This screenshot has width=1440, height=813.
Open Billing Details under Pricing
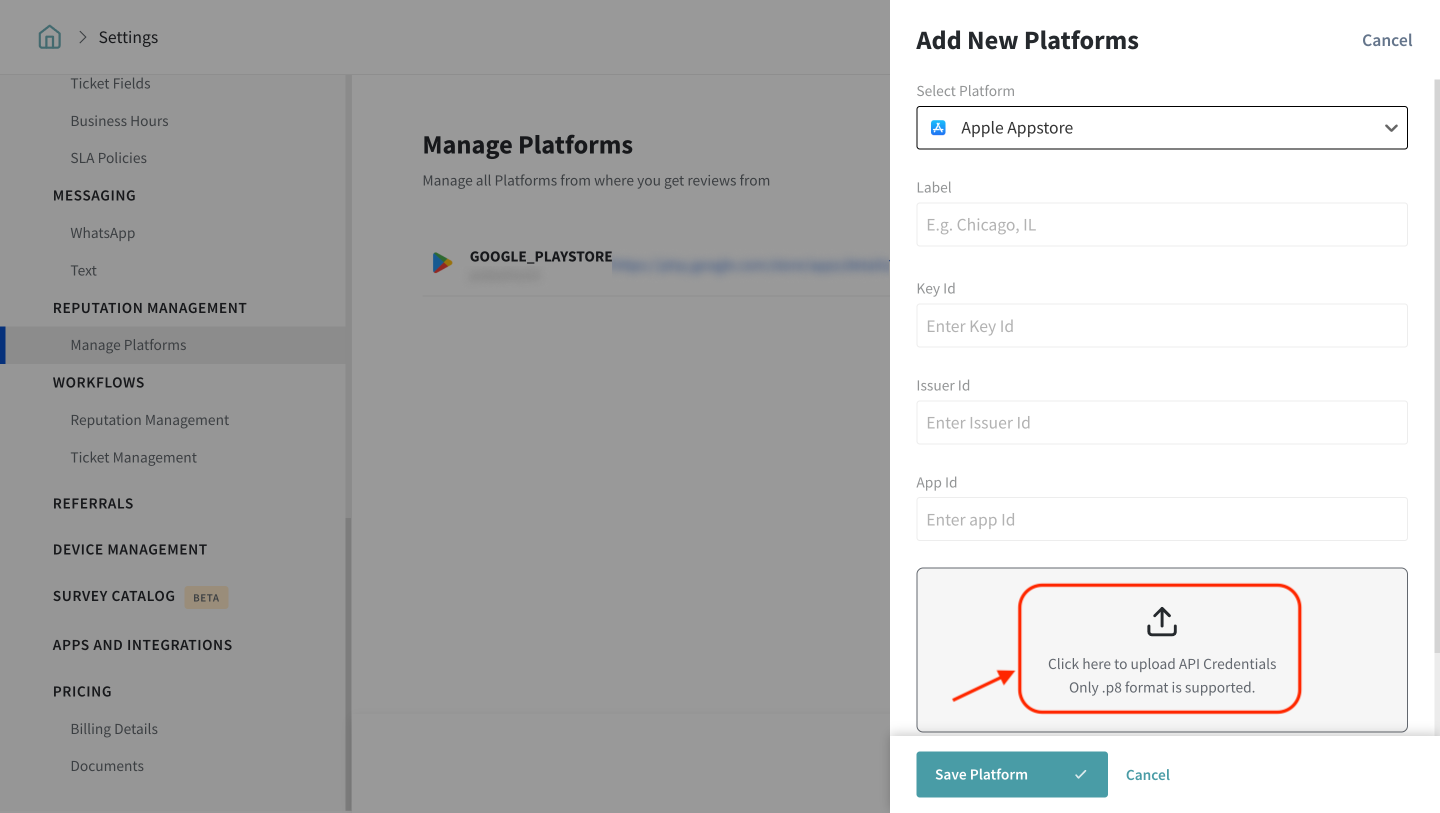[x=114, y=729]
